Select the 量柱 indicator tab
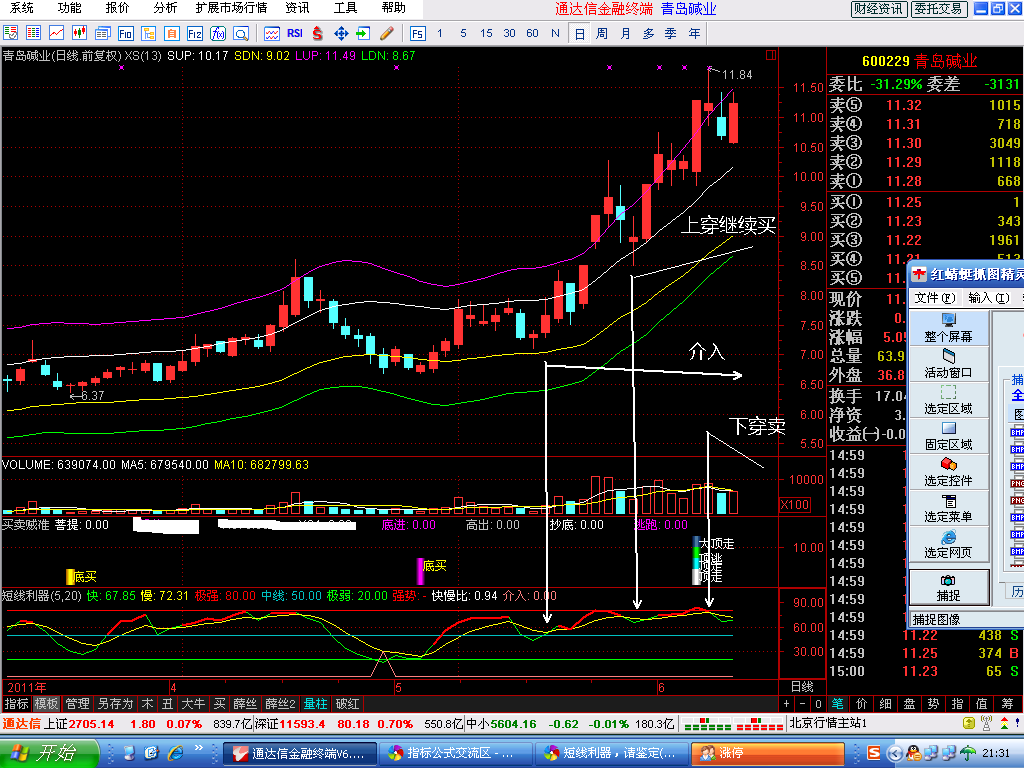The image size is (1024, 768). pos(316,704)
